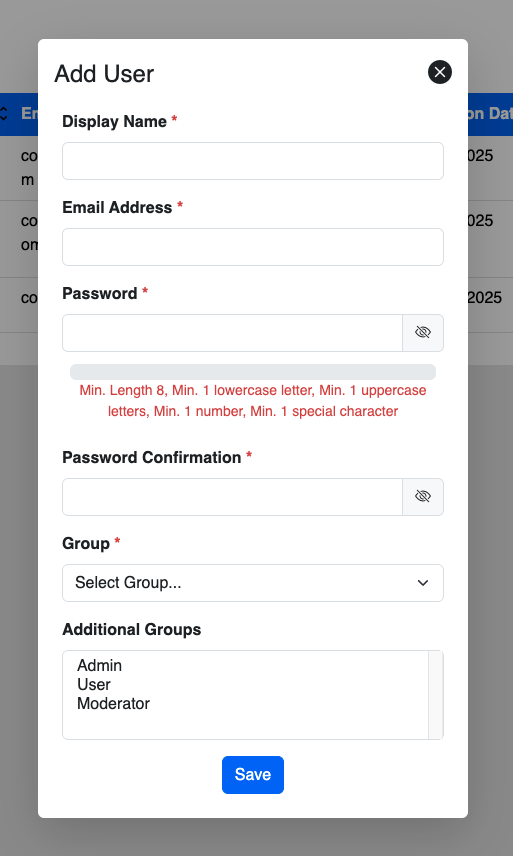Click the password requirements hint text
The height and width of the screenshot is (856, 513).
coord(253,401)
